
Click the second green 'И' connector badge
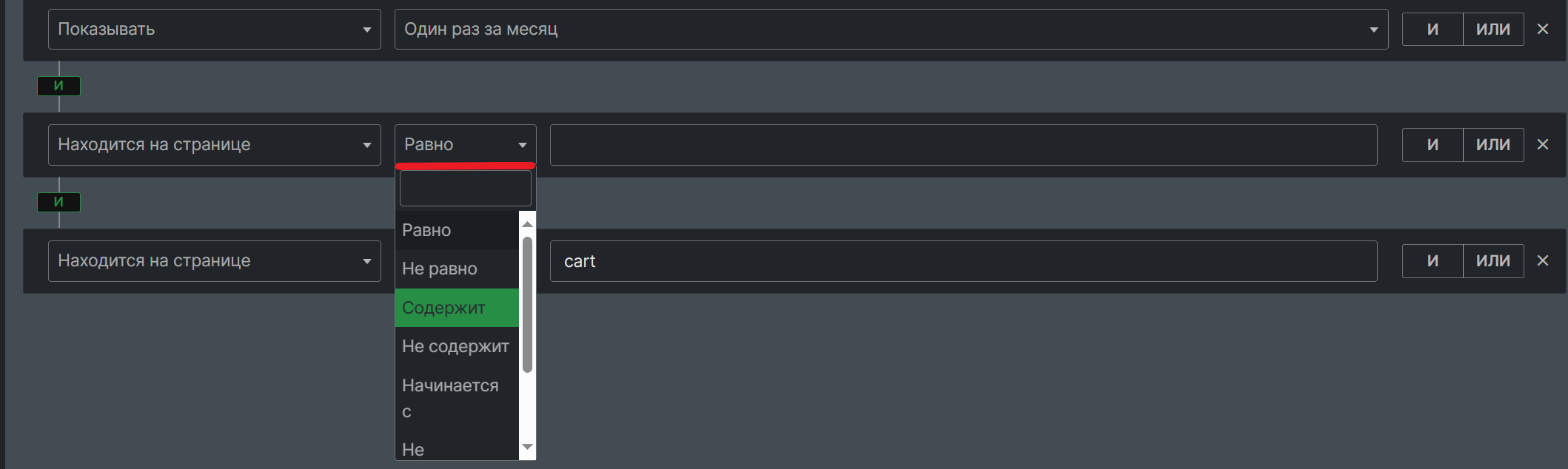tap(58, 202)
